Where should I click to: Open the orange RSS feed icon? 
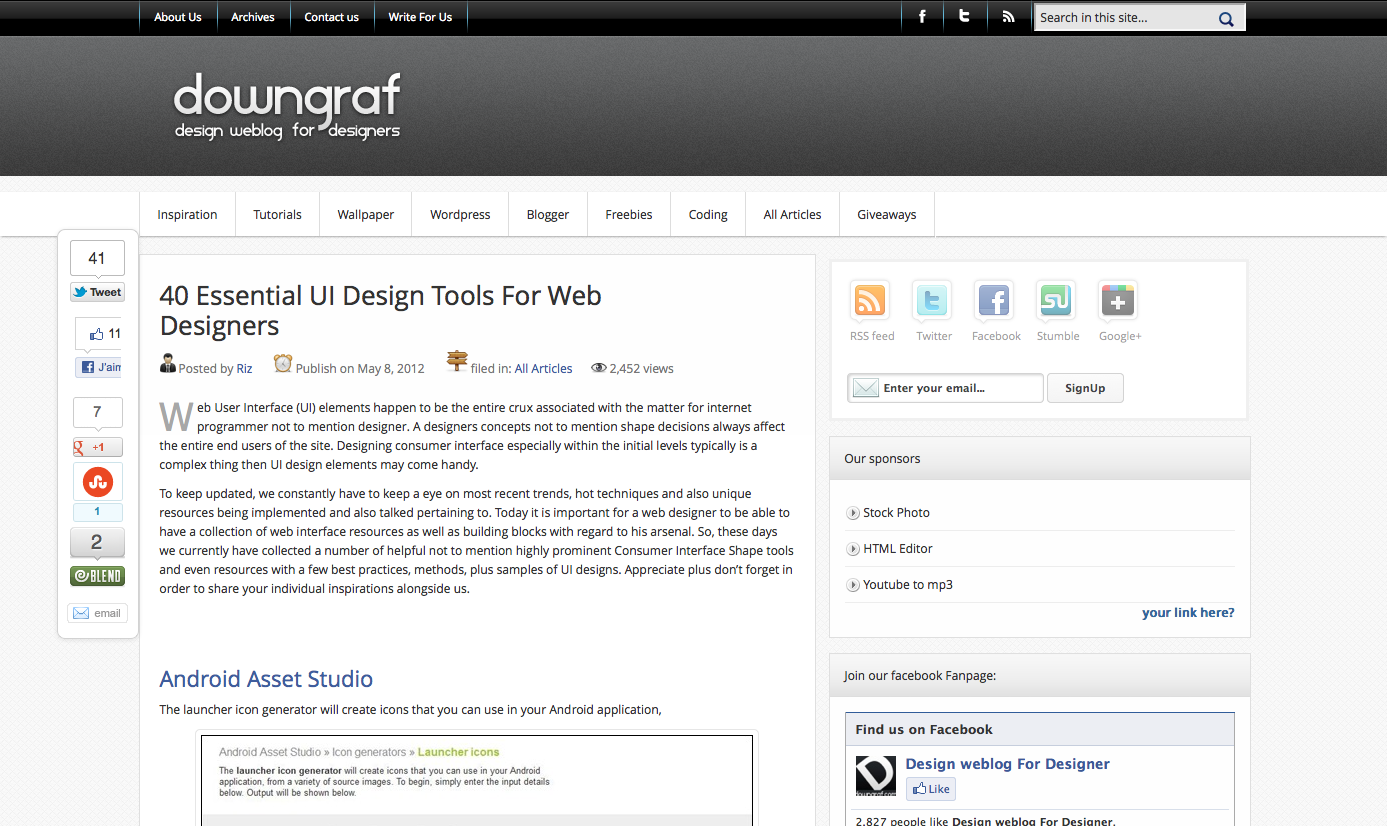(870, 301)
